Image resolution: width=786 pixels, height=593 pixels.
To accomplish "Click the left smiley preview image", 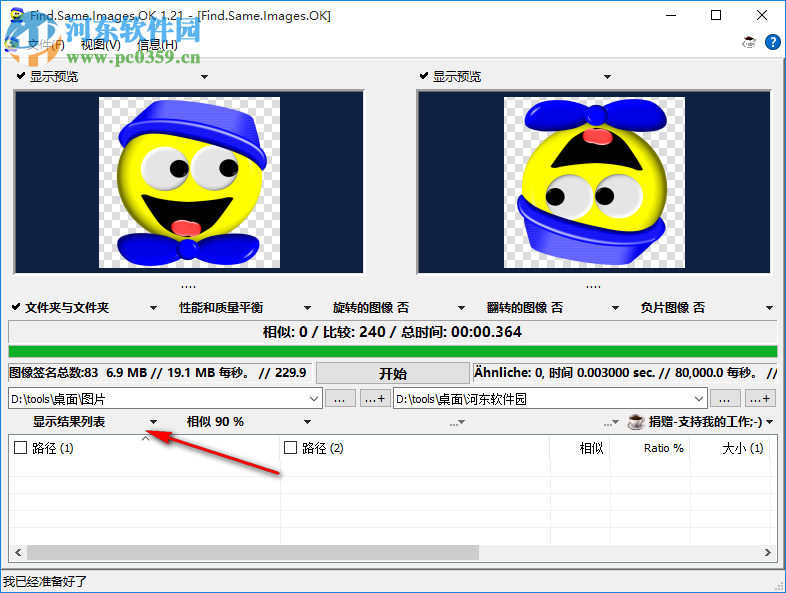I will pos(189,182).
